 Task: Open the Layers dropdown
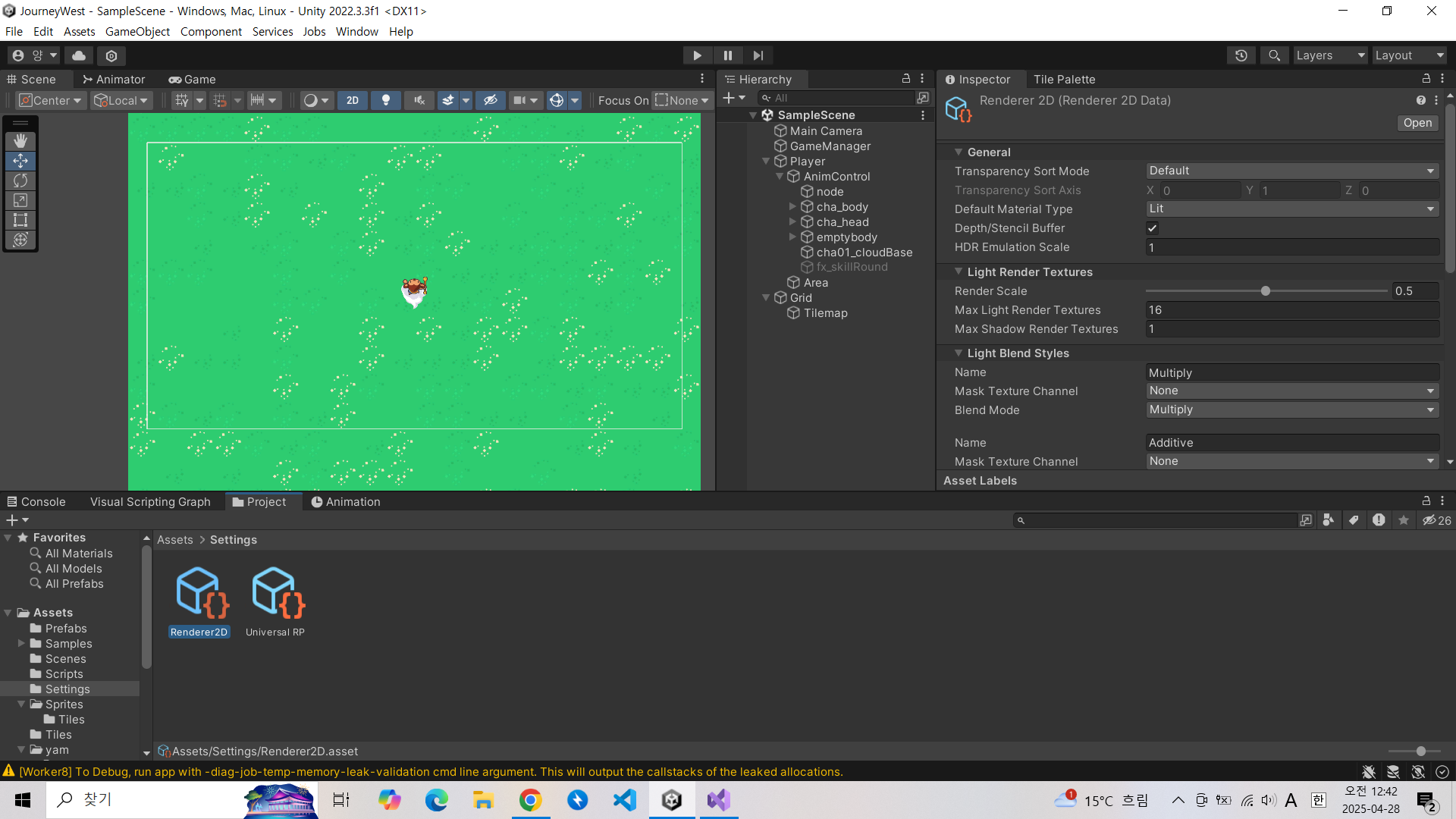[1329, 55]
